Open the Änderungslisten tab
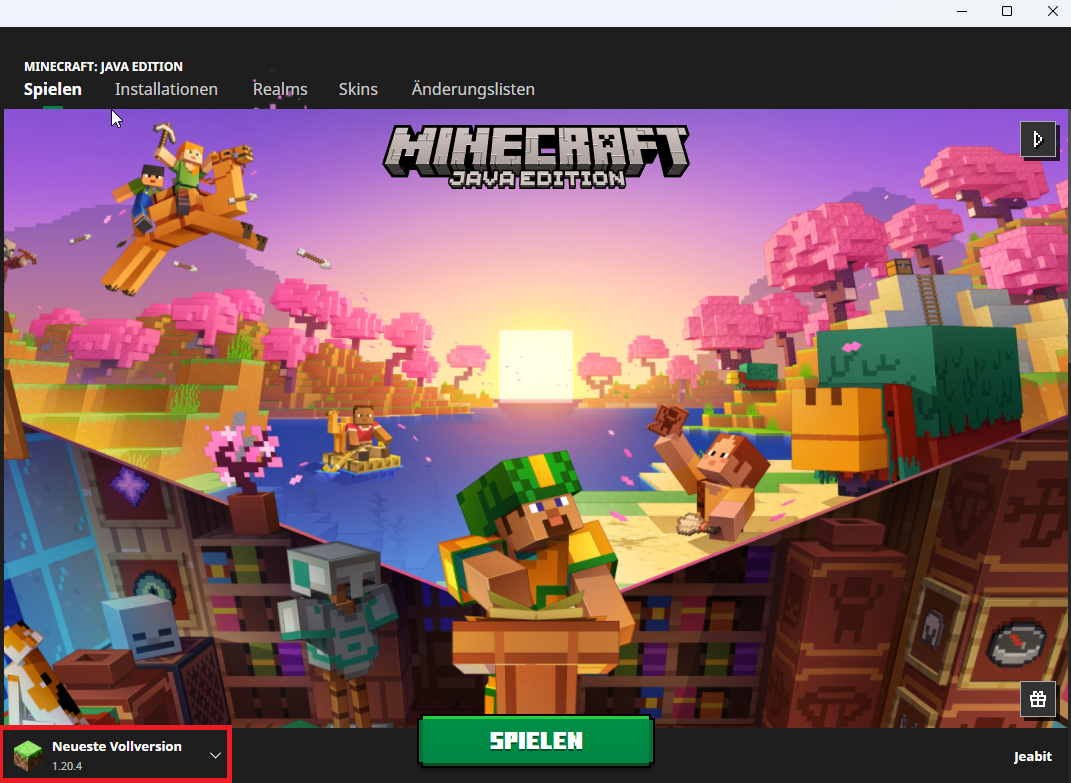 coord(473,89)
